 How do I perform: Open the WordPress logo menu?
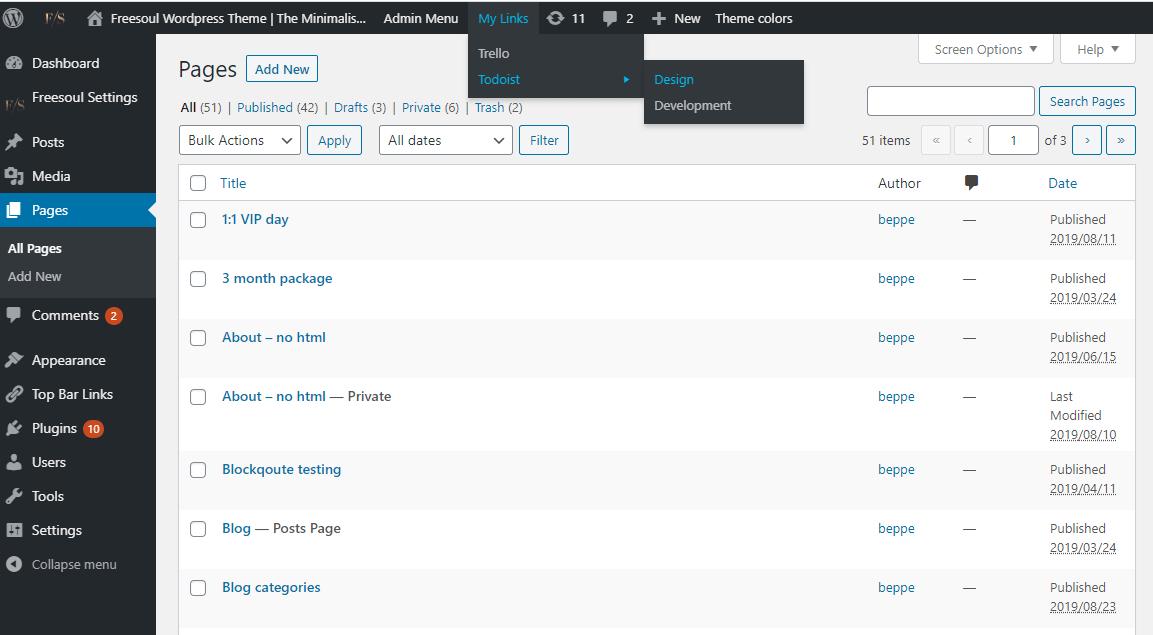[13, 18]
